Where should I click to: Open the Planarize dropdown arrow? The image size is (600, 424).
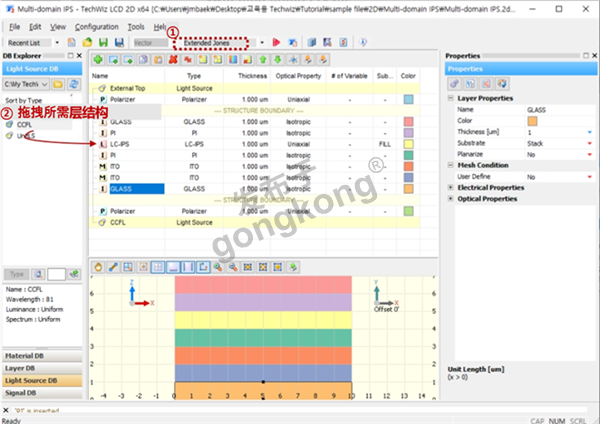pos(590,155)
